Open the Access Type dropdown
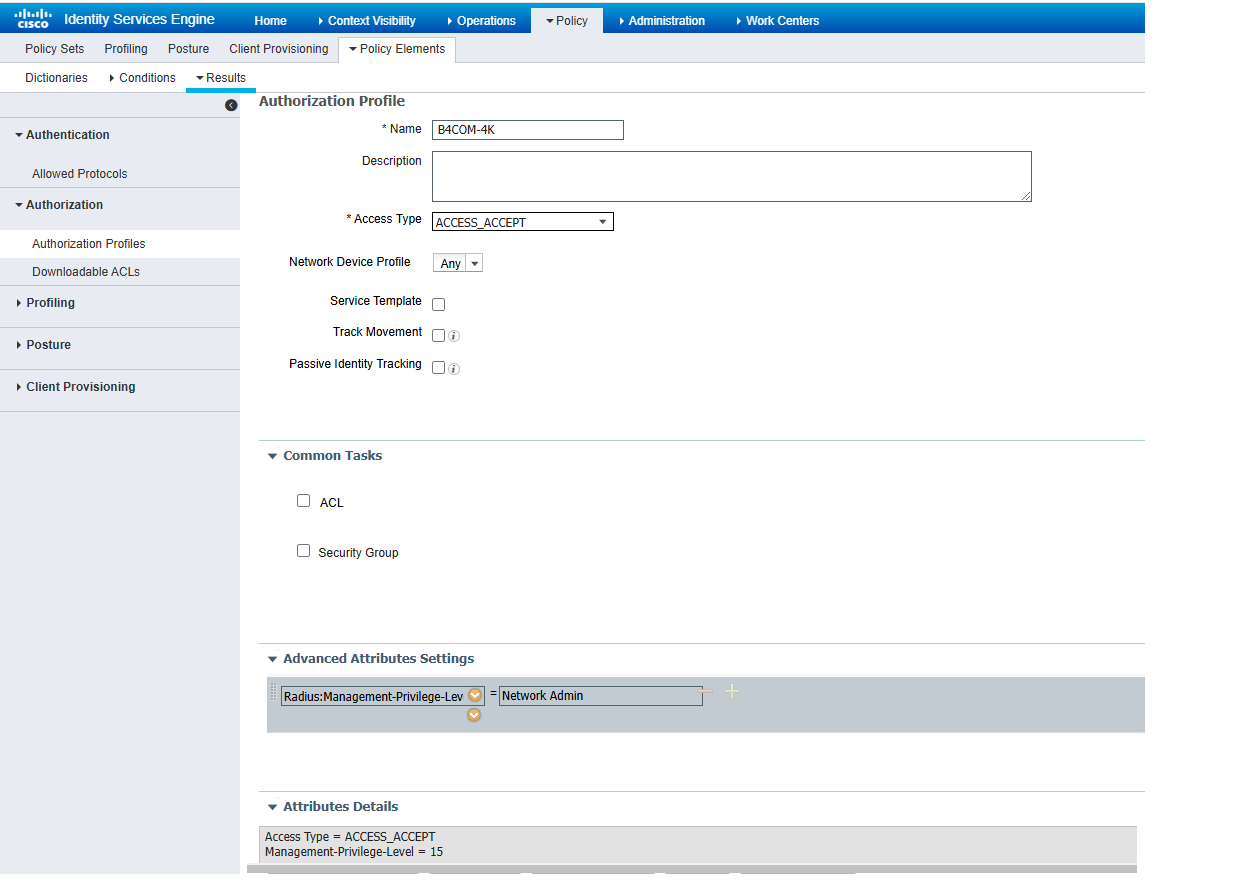The image size is (1234, 889). (x=522, y=222)
